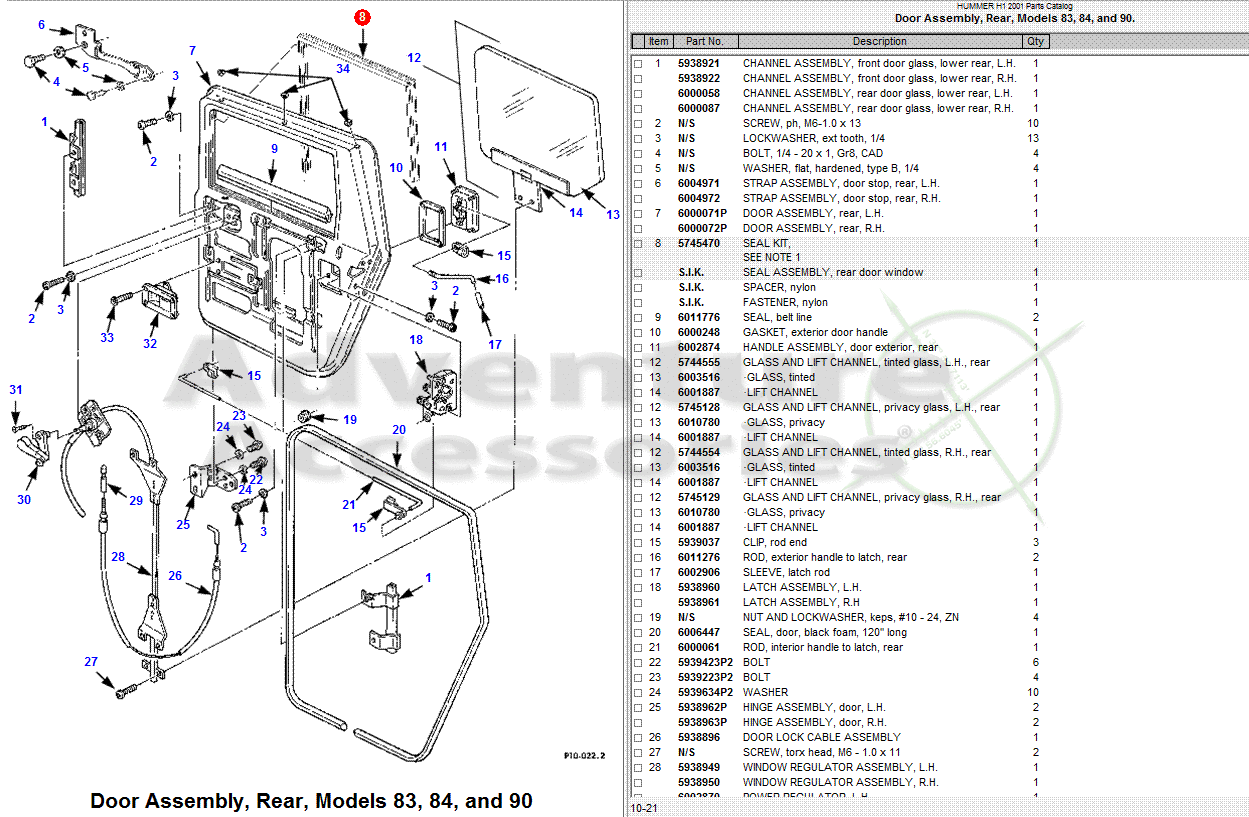Click callout 25 for the door hinge

[x=183, y=525]
